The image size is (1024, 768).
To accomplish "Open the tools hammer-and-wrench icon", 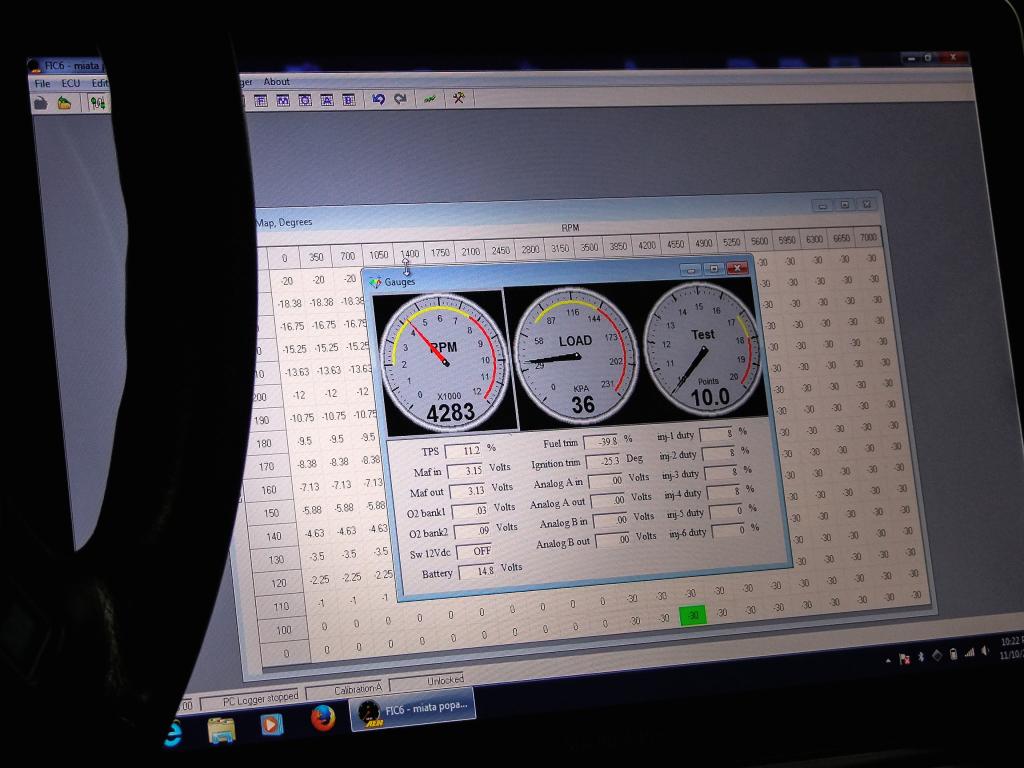I will 458,98.
